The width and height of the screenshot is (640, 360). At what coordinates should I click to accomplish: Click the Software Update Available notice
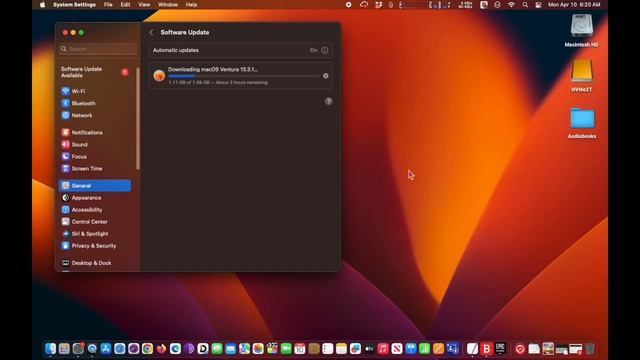click(x=95, y=72)
